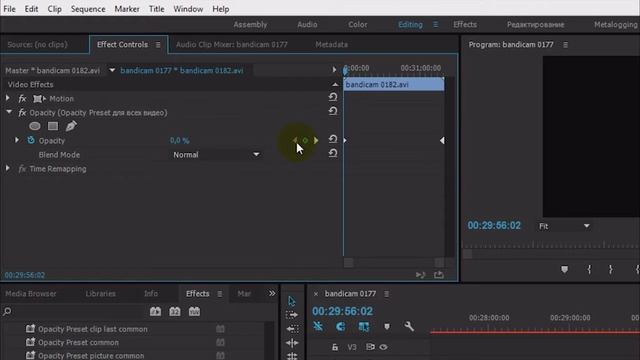Reset the Opacity parameter value
The image size is (640, 360).
pos(333,139)
